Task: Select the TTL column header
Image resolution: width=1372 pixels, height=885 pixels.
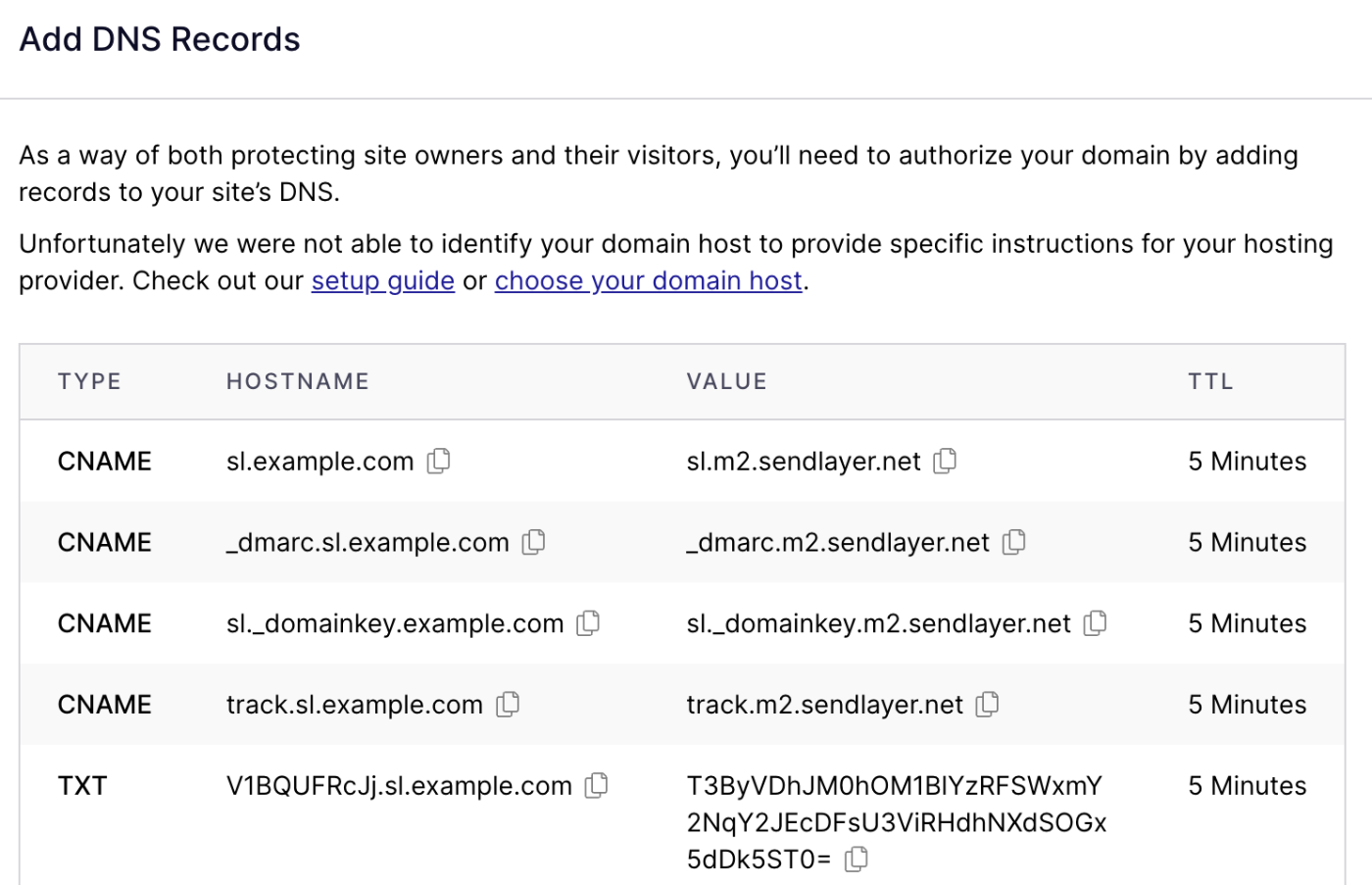Action: (x=1210, y=381)
